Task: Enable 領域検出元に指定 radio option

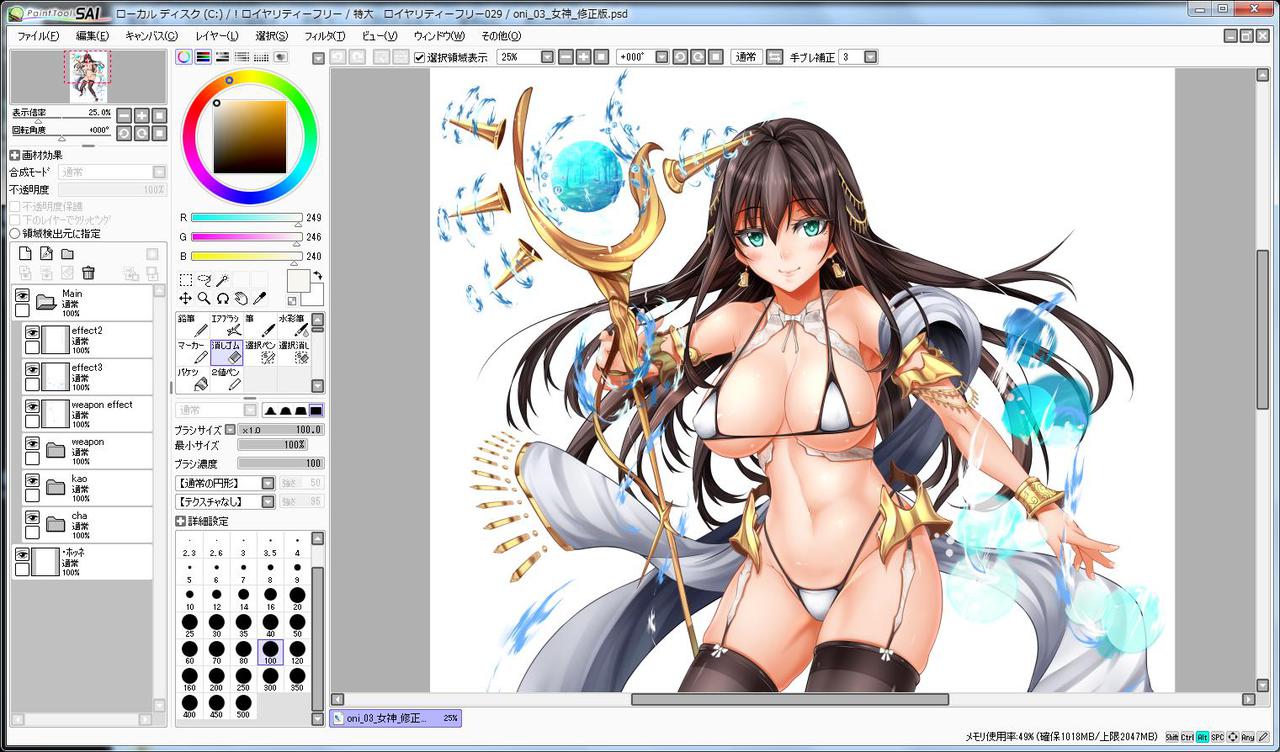Action: coord(15,233)
